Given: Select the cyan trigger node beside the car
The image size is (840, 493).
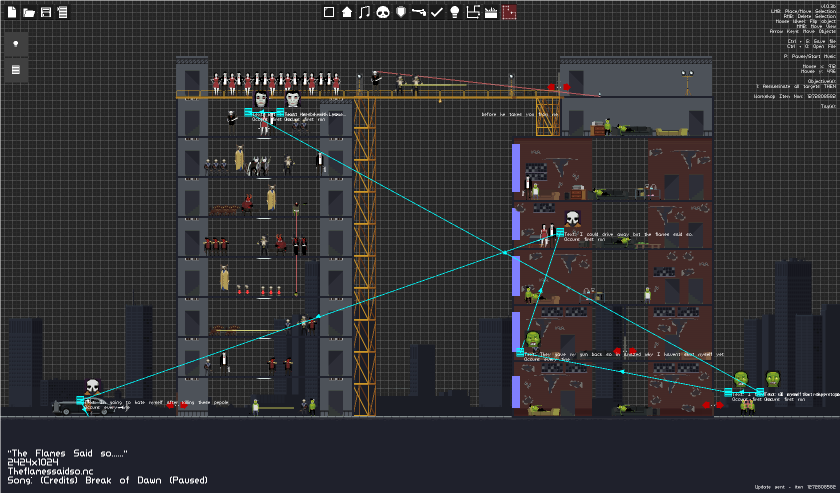Looking at the screenshot, I should [x=80, y=400].
